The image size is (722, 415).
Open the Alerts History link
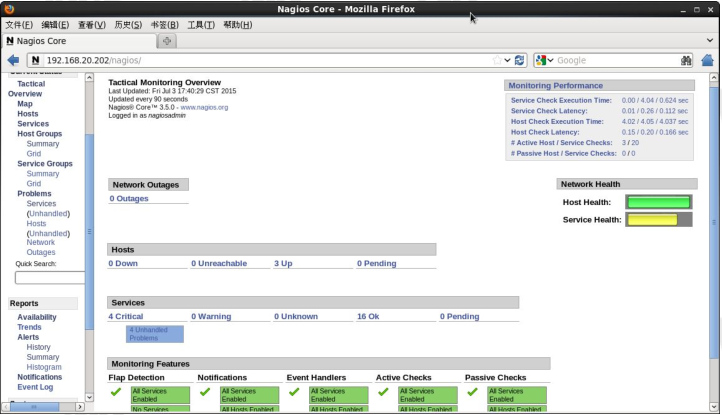coord(38,347)
